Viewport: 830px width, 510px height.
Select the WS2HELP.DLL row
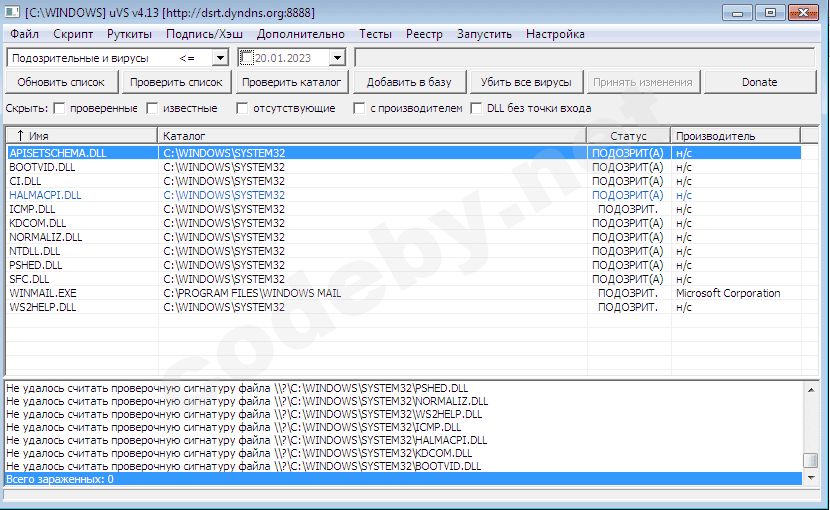pyautogui.click(x=404, y=307)
